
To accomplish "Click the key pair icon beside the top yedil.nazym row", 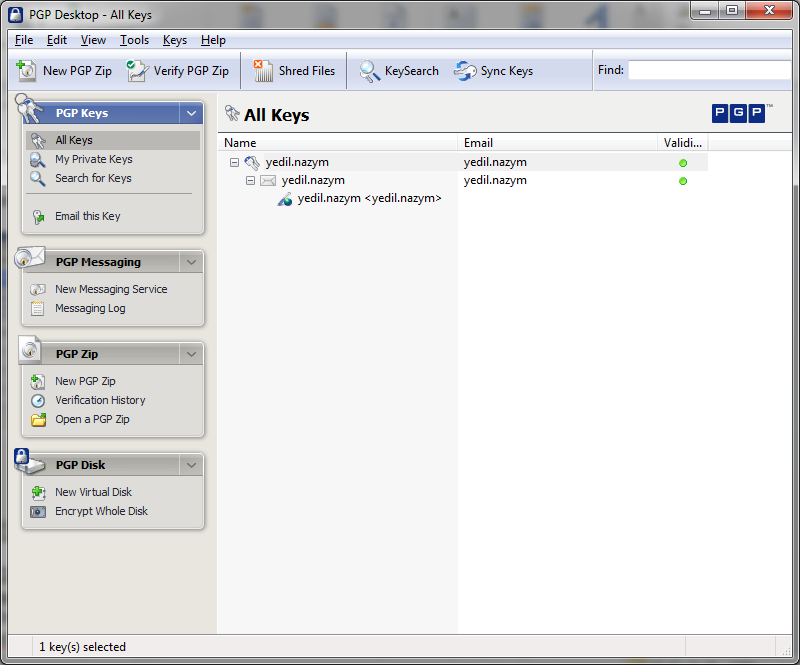I will pos(252,163).
